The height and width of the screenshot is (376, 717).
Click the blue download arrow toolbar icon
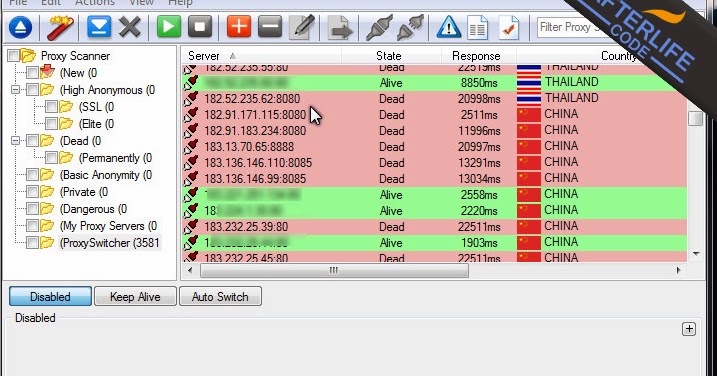coord(99,27)
